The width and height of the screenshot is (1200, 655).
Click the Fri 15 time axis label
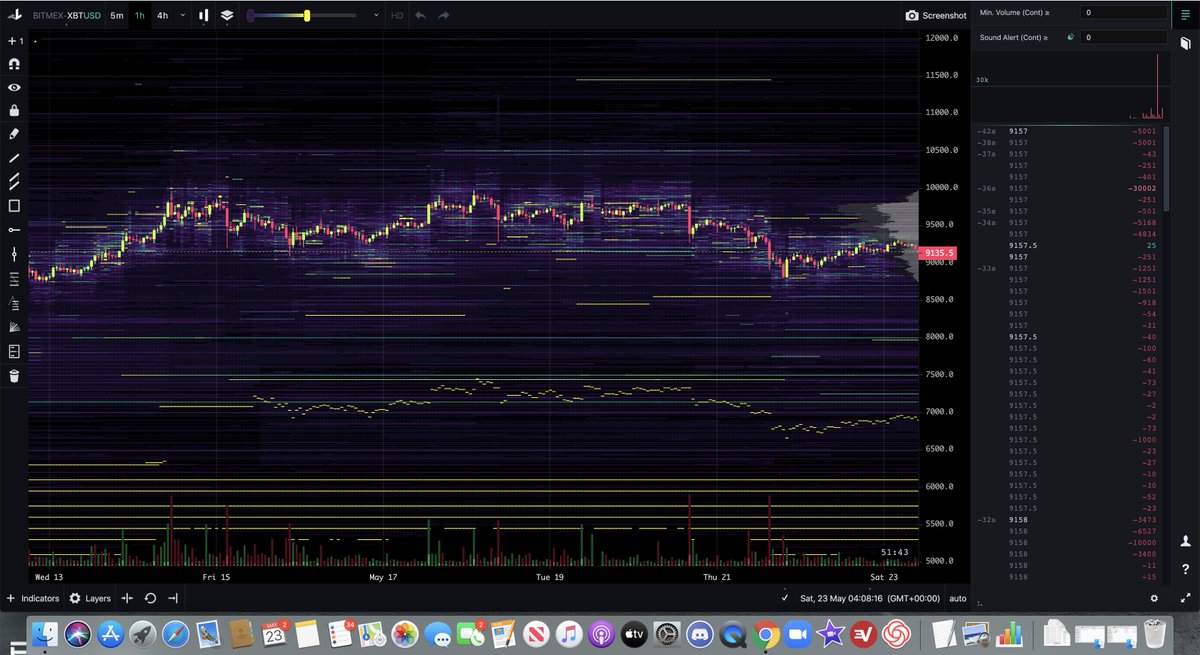(x=216, y=577)
